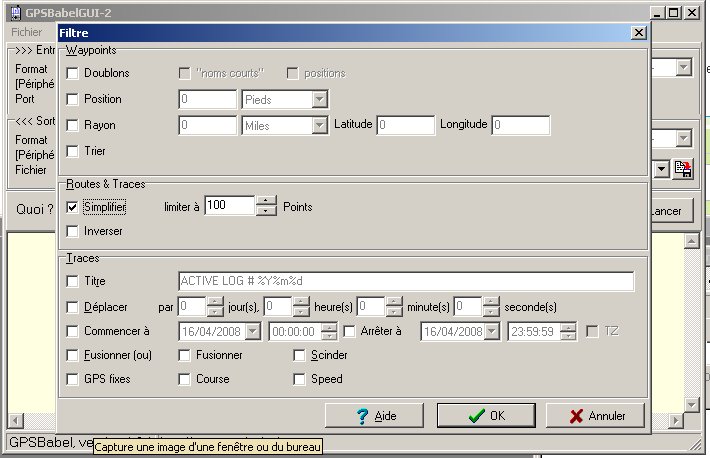
Task: Expand the Miles unit dropdown
Action: [x=319, y=125]
